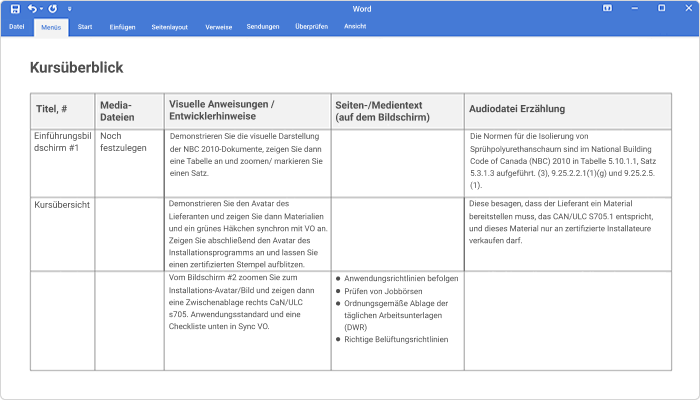Click the cell starting 'Vom Bildschirm #2 zoomen'
This screenshot has width=700, height=400.
point(248,321)
